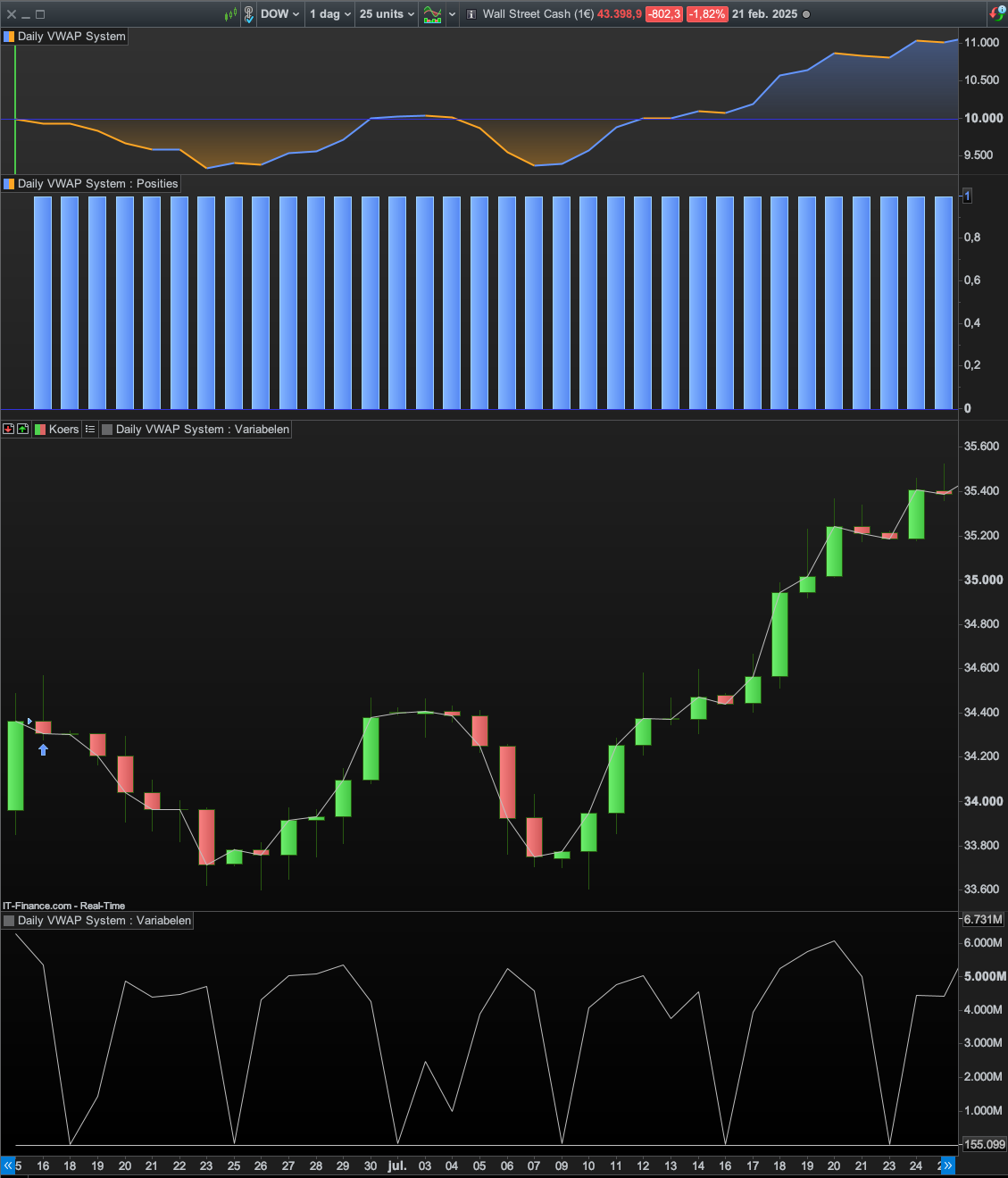Click the green indicator chart icon
Viewport: 1008px width, 1178px height.
point(432,14)
